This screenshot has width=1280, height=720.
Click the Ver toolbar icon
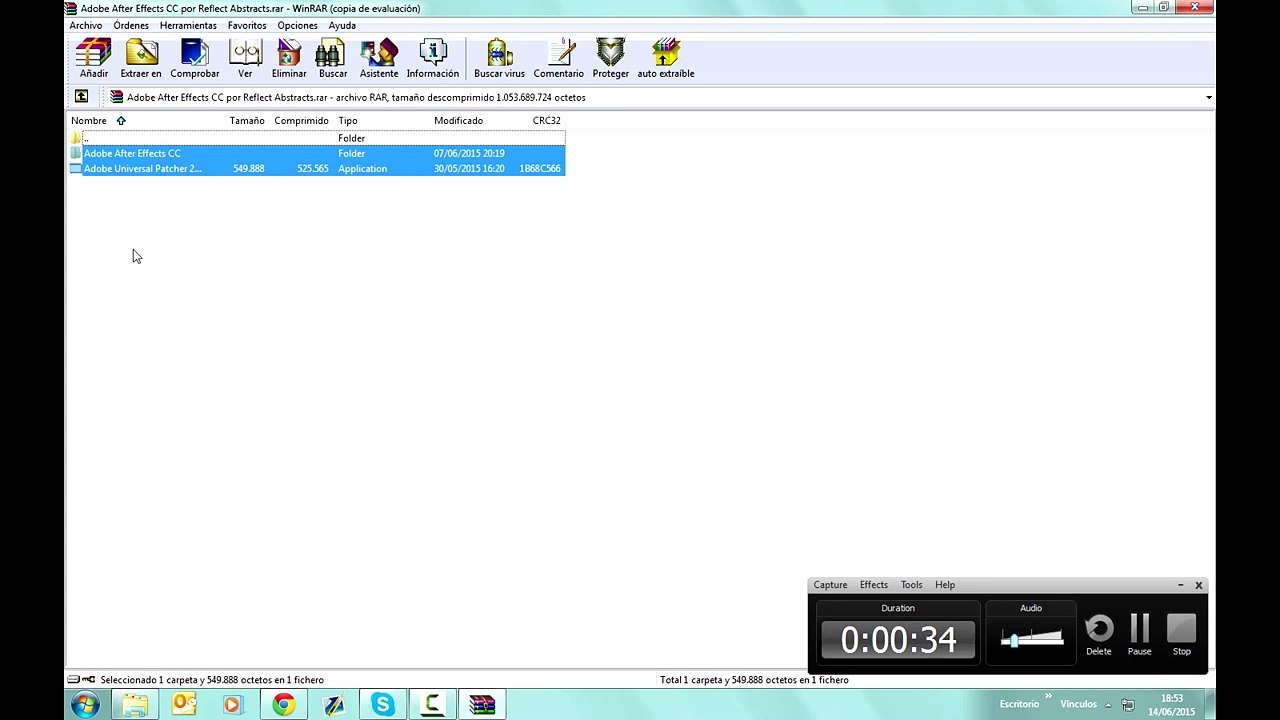(245, 59)
